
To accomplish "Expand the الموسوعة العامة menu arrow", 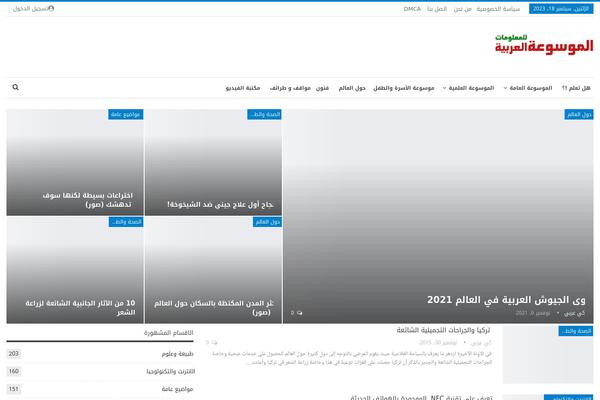I will [x=505, y=88].
